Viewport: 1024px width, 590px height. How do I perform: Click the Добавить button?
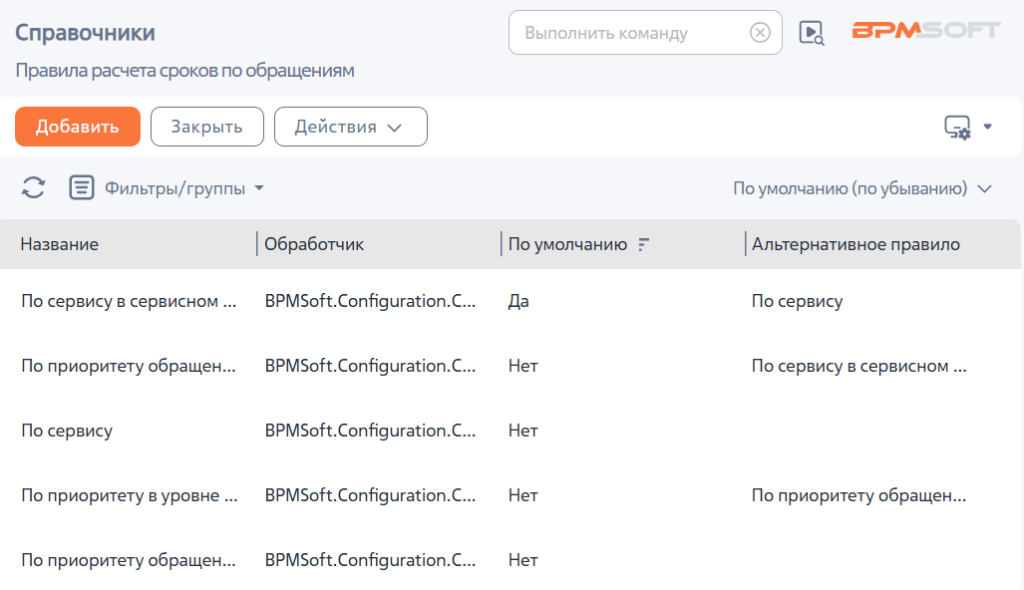78,127
